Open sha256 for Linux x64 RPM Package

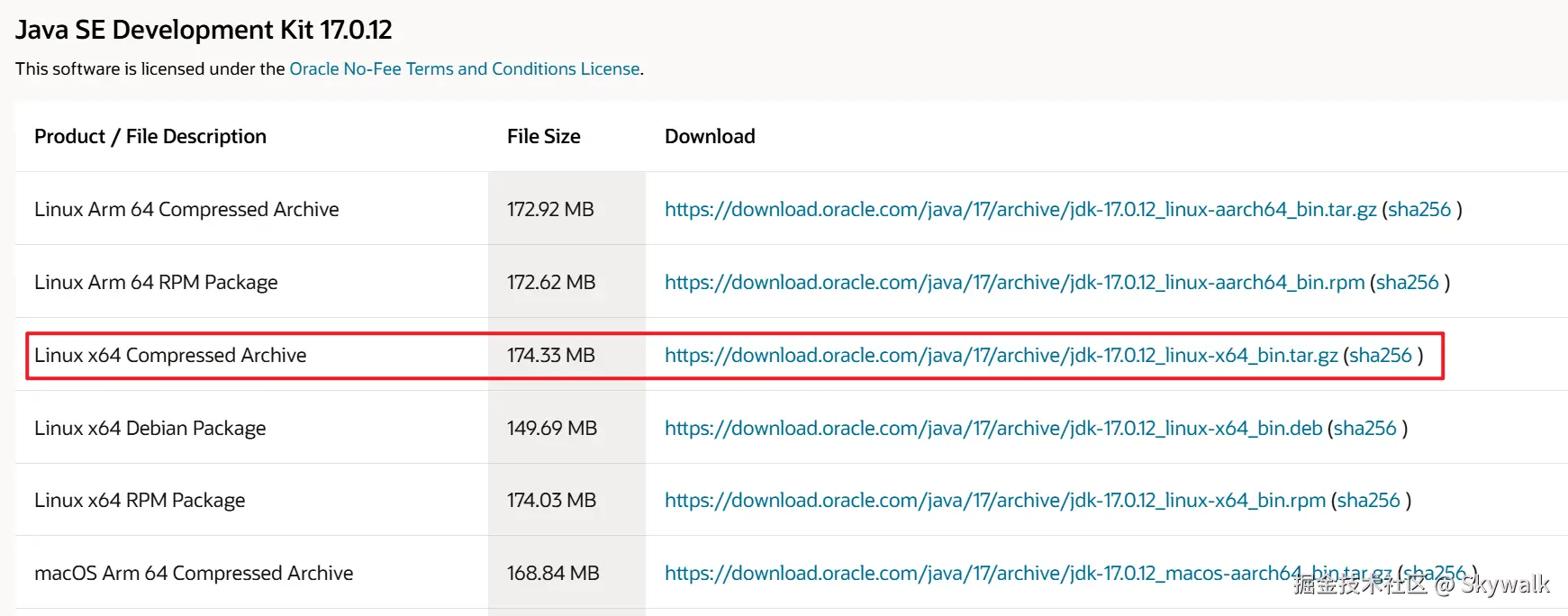click(1368, 500)
